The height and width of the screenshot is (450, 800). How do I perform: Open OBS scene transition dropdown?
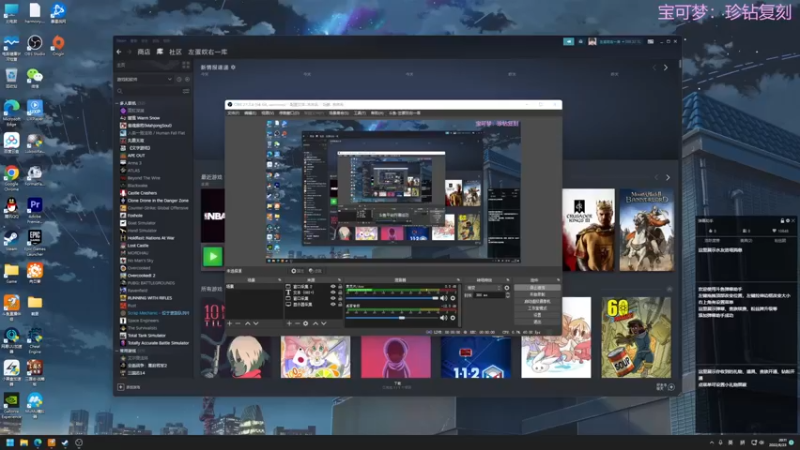click(483, 288)
